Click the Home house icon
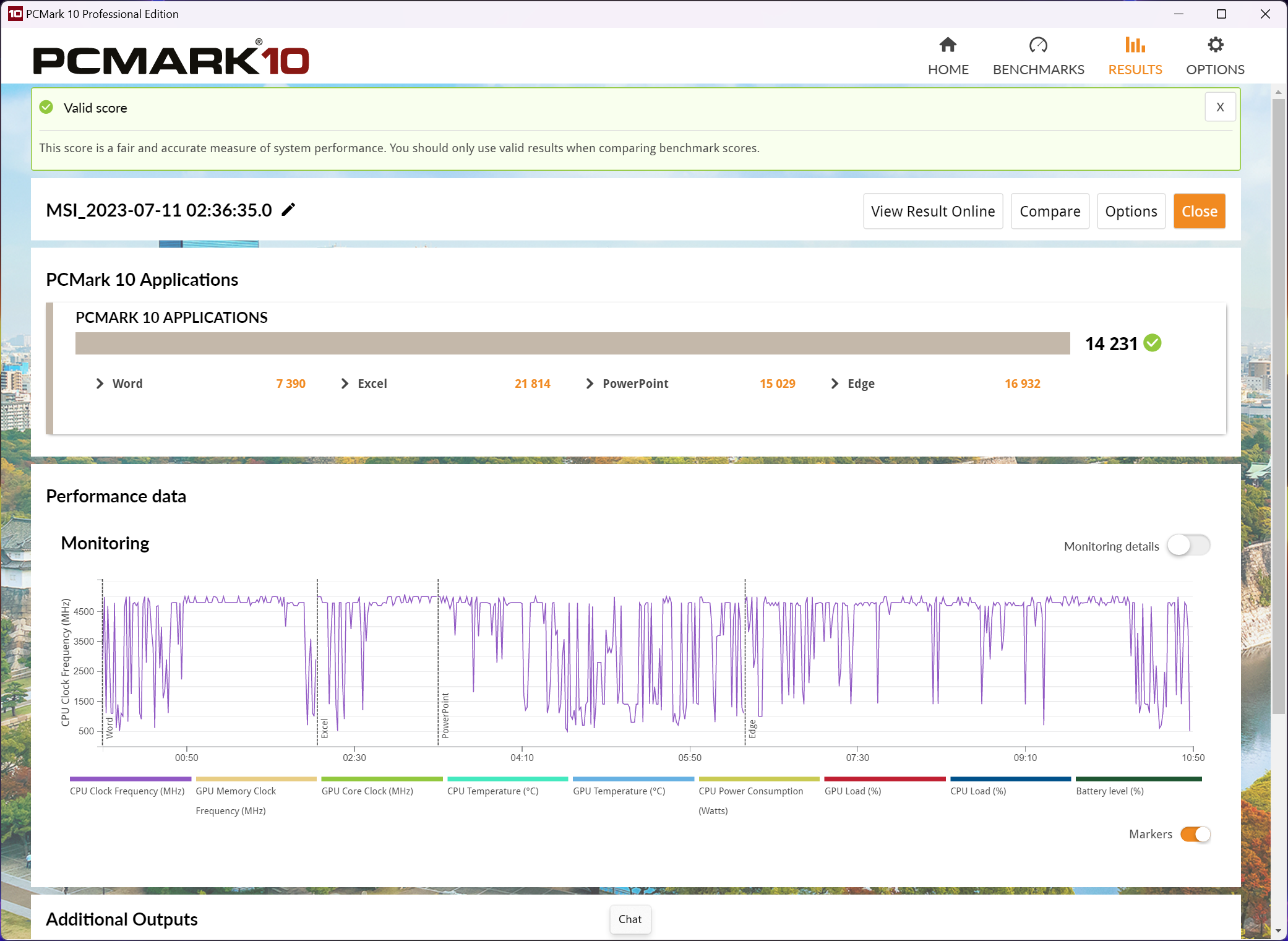The width and height of the screenshot is (1288, 941). [948, 45]
